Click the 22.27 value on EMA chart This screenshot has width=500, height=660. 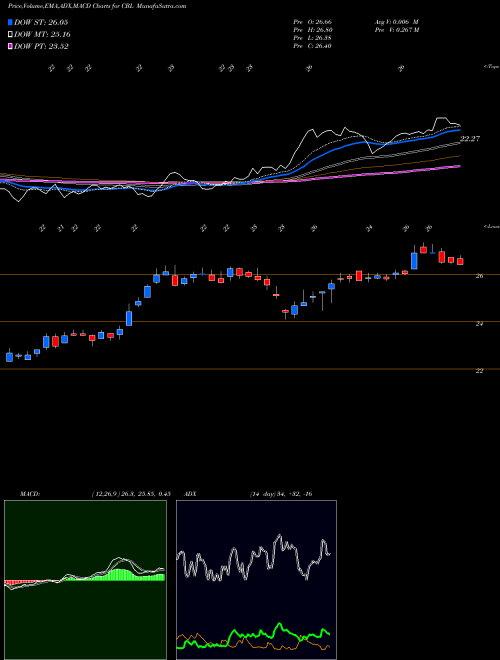pos(470,138)
